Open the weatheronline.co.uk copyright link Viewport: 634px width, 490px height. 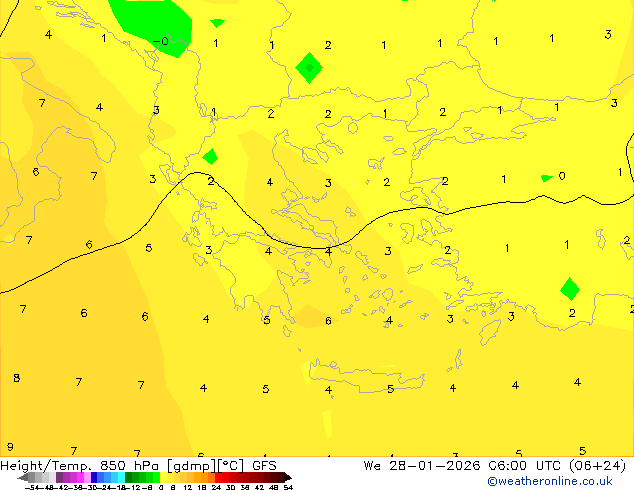pos(550,481)
